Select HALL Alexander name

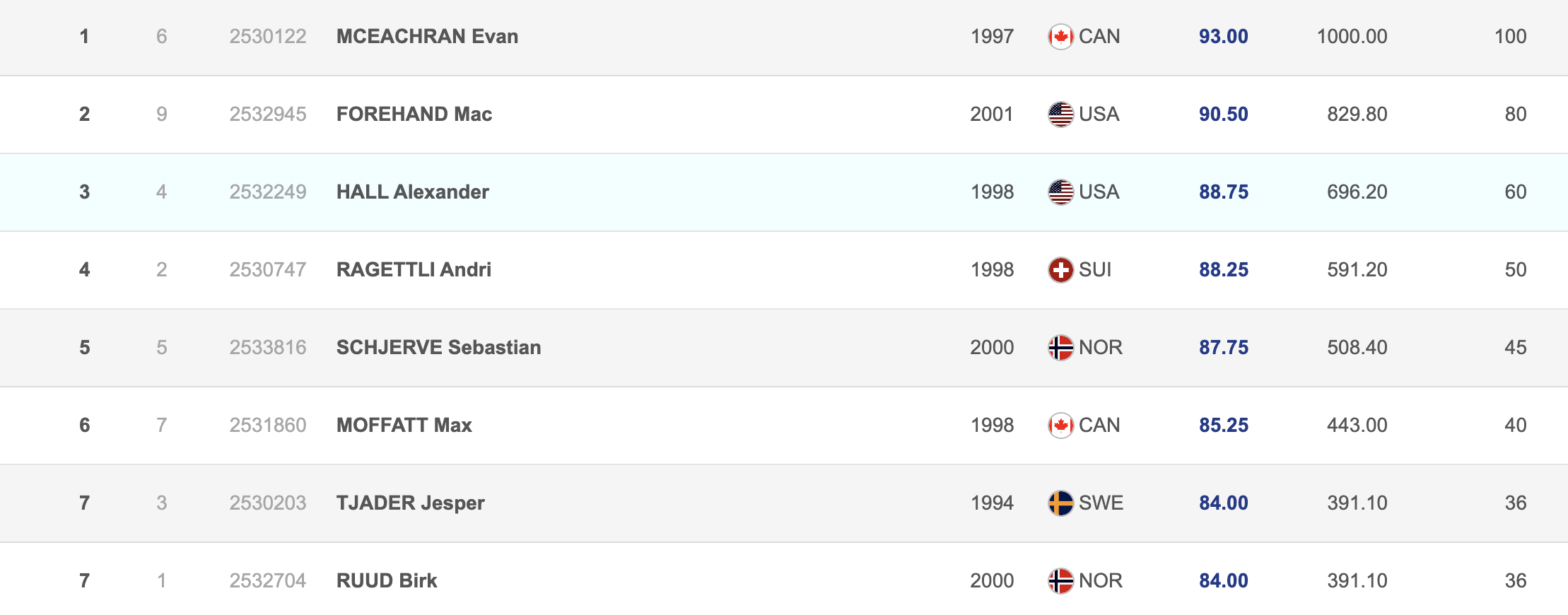413,192
